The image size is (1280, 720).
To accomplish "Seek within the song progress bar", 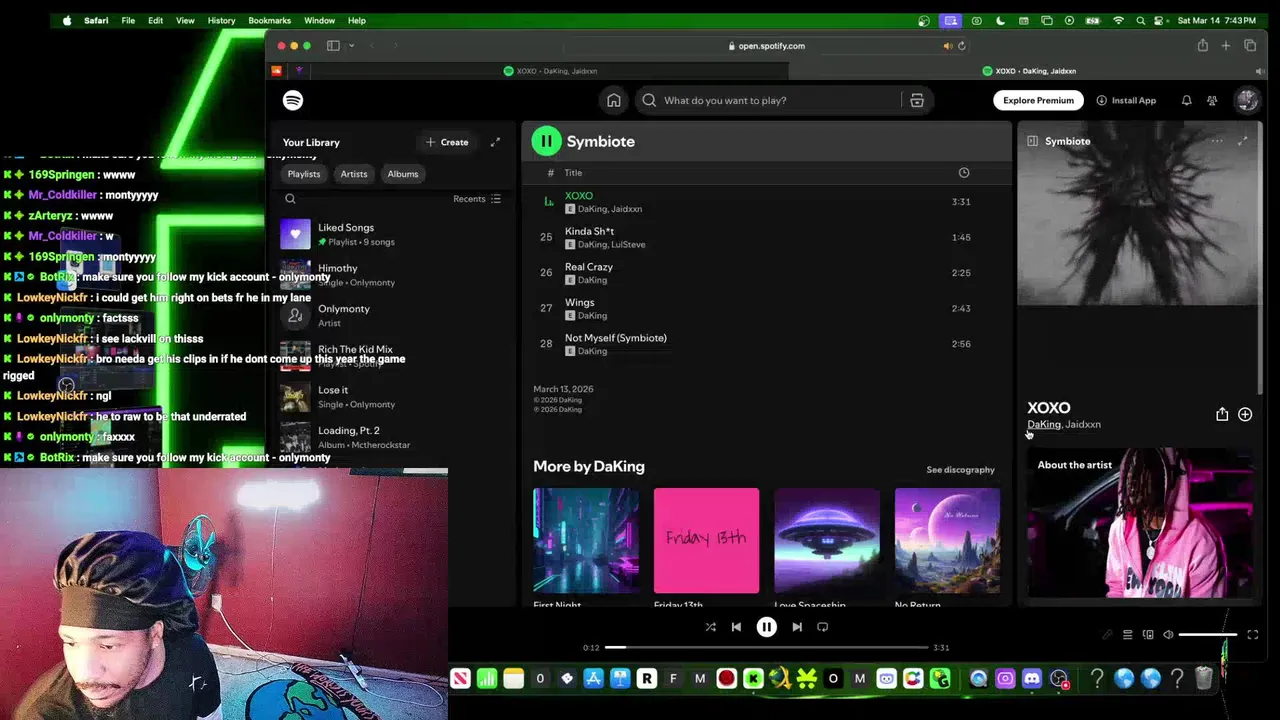I will coord(766,648).
